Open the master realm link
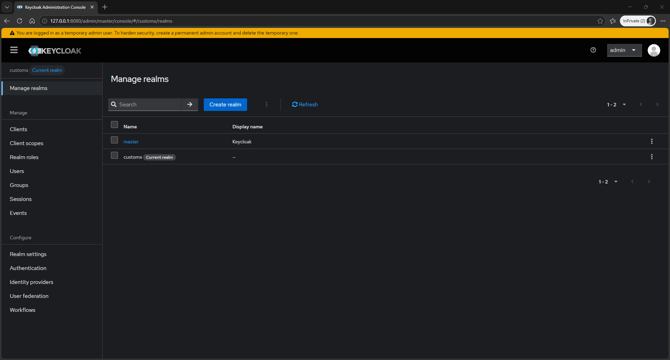The width and height of the screenshot is (670, 360). point(131,142)
